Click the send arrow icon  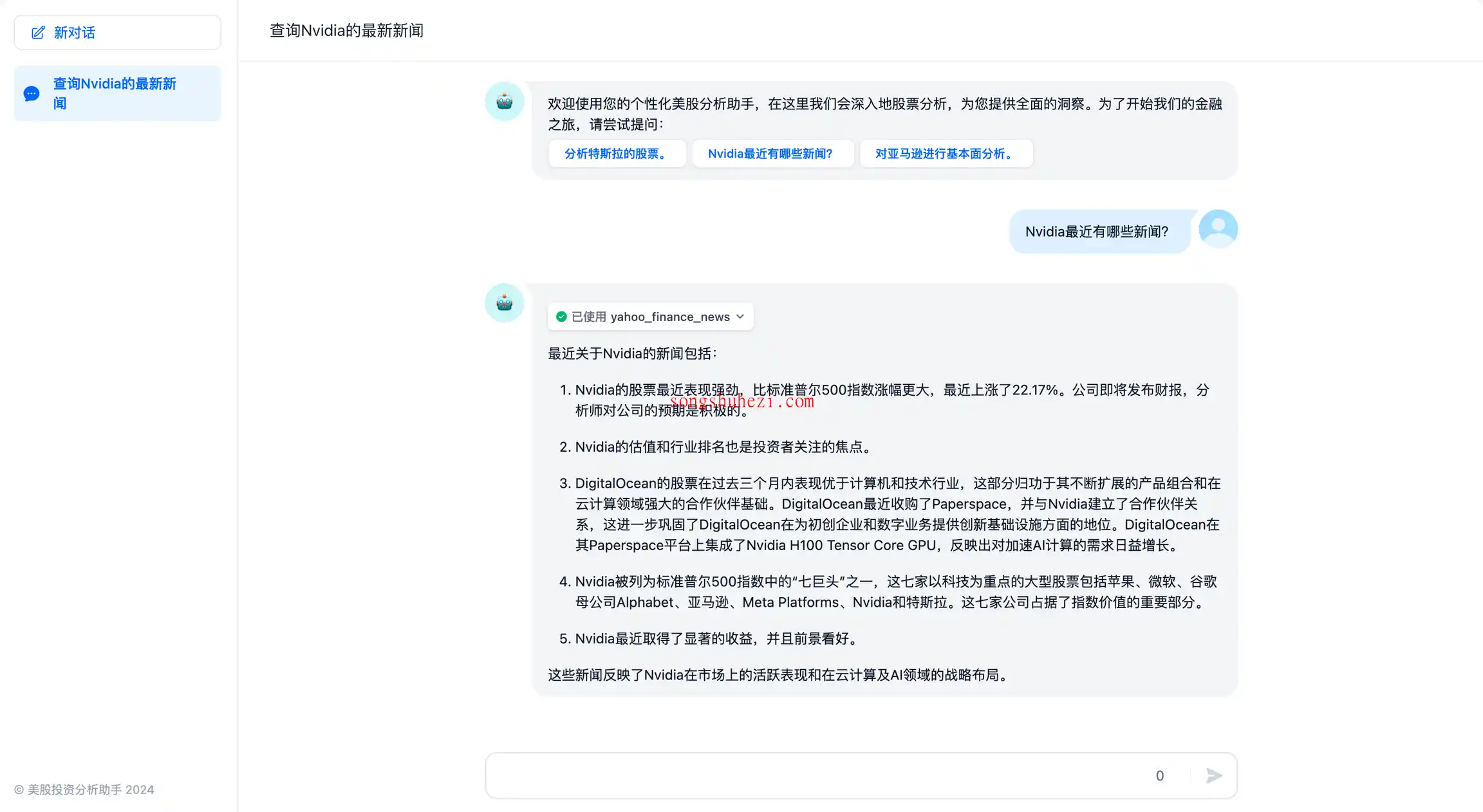coord(1214,776)
